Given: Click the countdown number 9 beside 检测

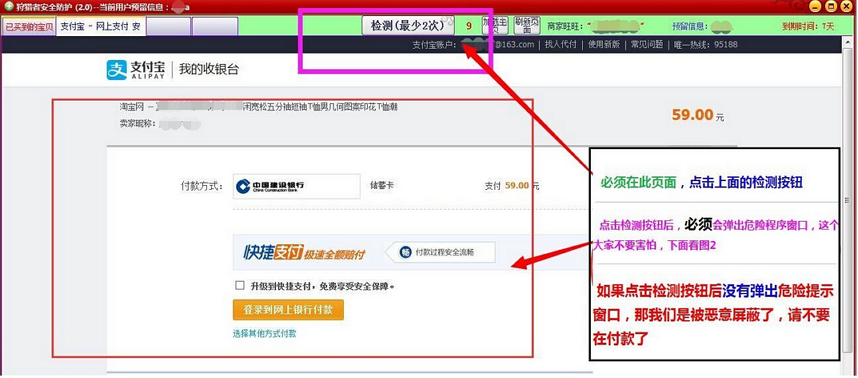Looking at the screenshot, I should 469,26.
